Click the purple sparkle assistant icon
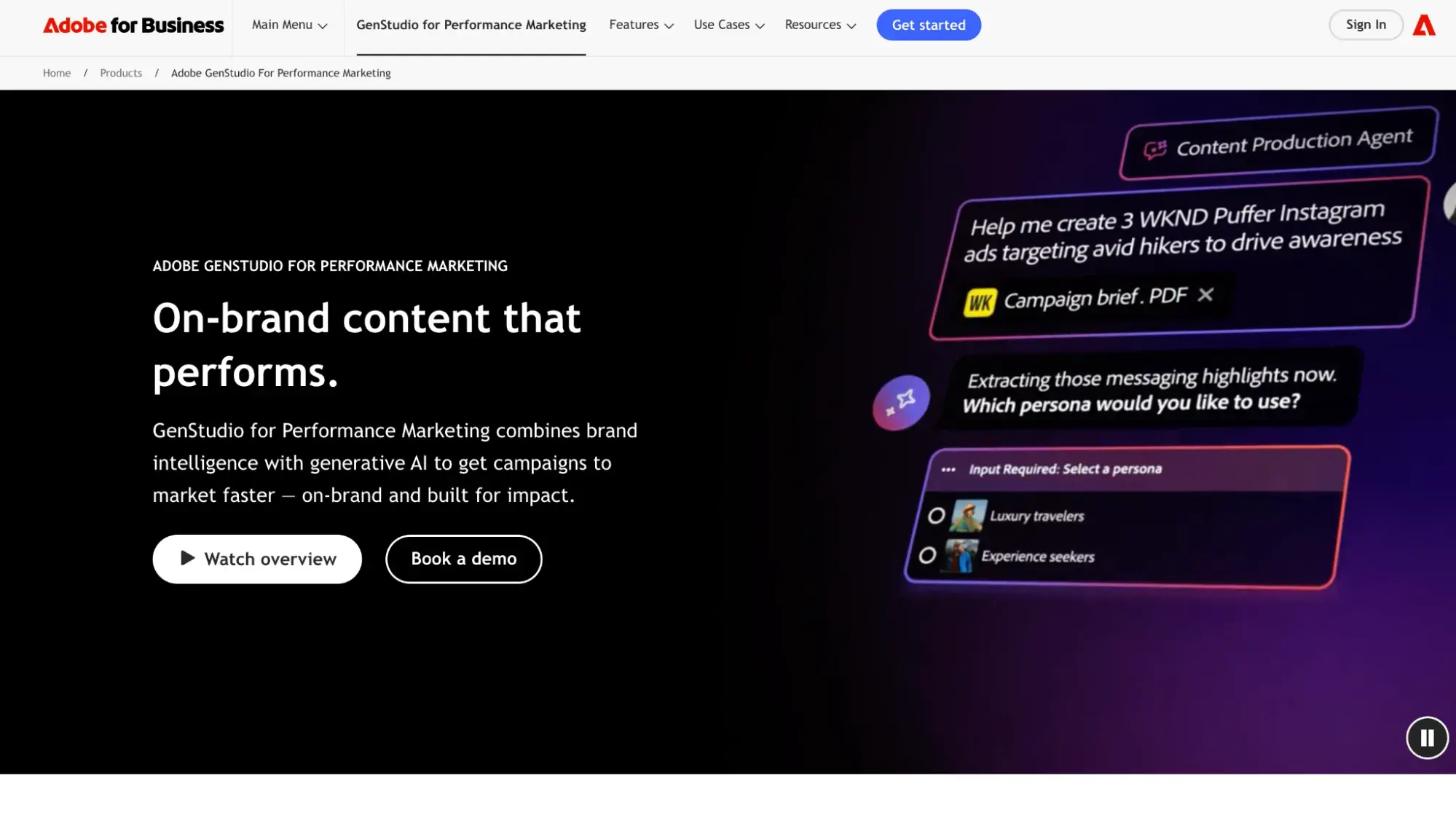The width and height of the screenshot is (1456, 837). click(901, 400)
